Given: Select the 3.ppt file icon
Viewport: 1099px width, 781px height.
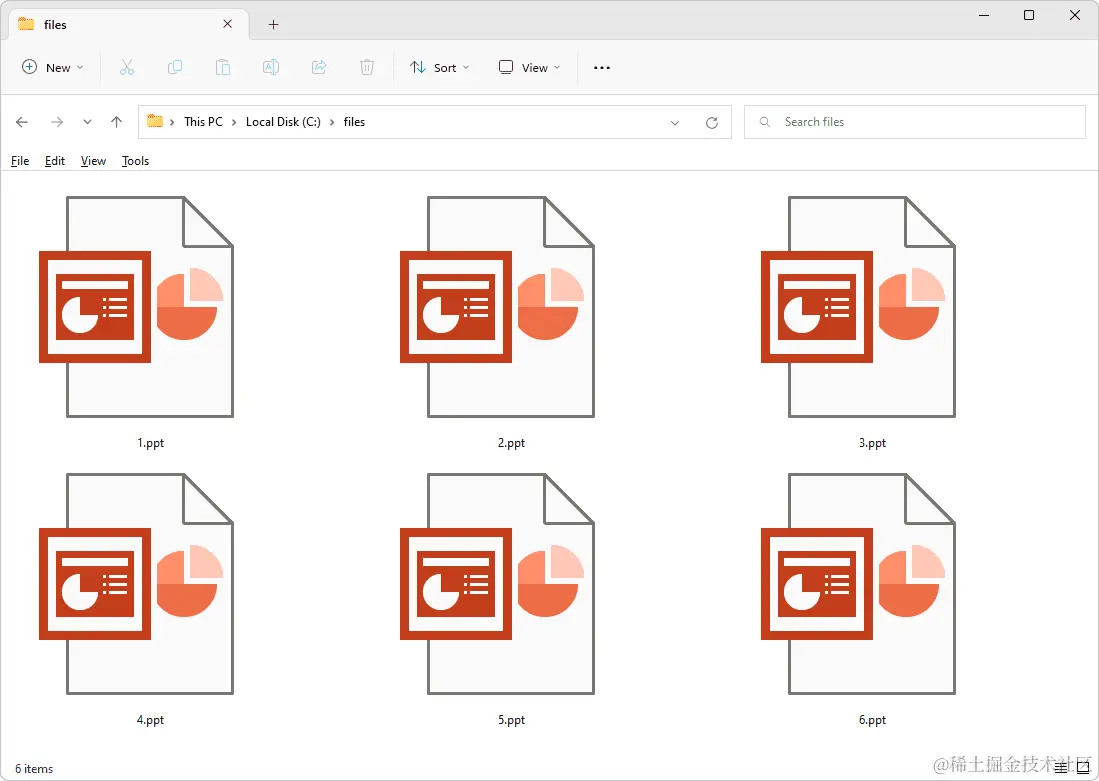Looking at the screenshot, I should (858, 307).
